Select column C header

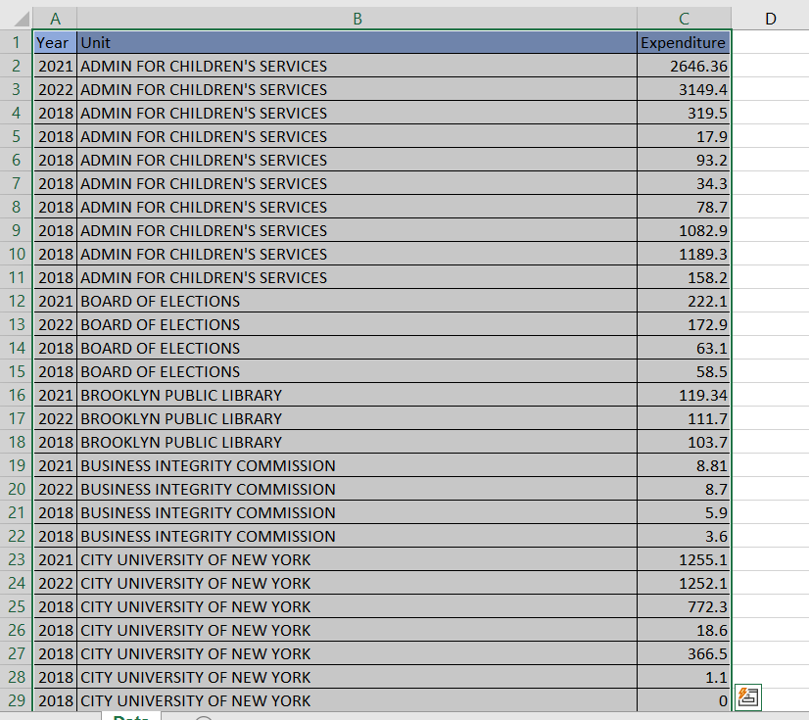(x=684, y=19)
